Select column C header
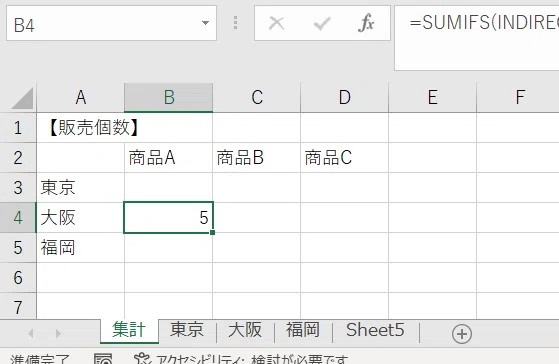Viewport: 559px width, 364px height. tap(257, 98)
